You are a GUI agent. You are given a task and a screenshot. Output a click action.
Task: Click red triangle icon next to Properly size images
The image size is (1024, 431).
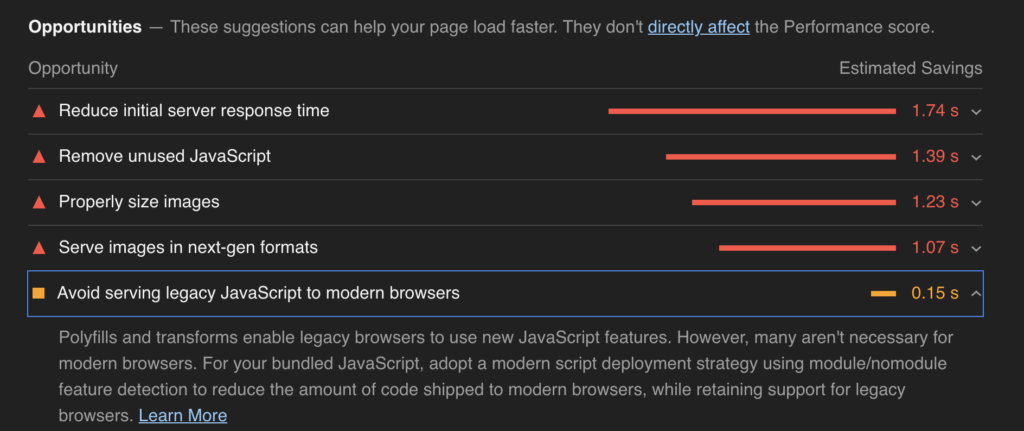click(x=39, y=202)
